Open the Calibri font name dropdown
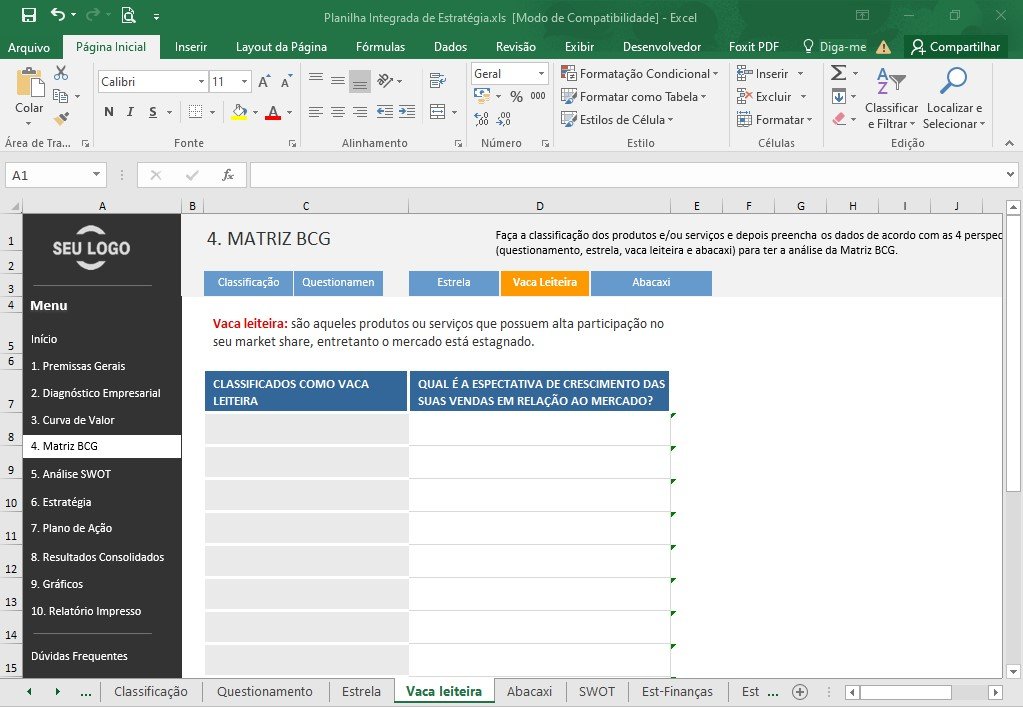The image size is (1023, 707). (201, 82)
